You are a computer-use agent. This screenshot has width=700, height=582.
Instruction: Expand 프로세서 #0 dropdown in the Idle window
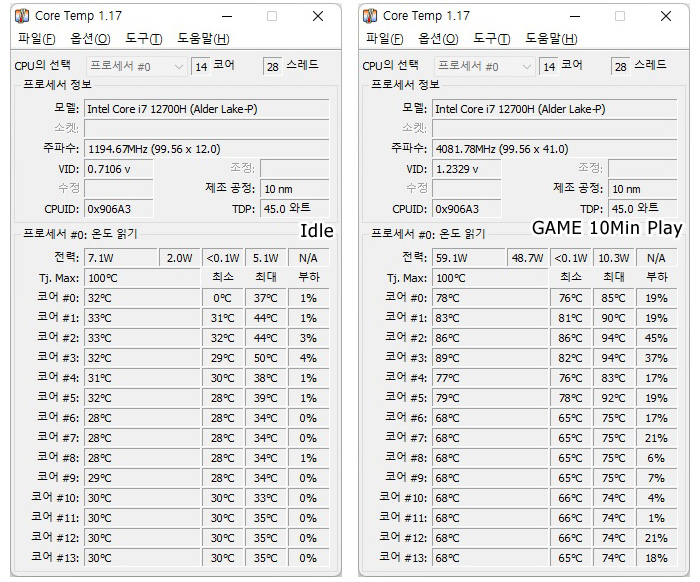[x=179, y=66]
